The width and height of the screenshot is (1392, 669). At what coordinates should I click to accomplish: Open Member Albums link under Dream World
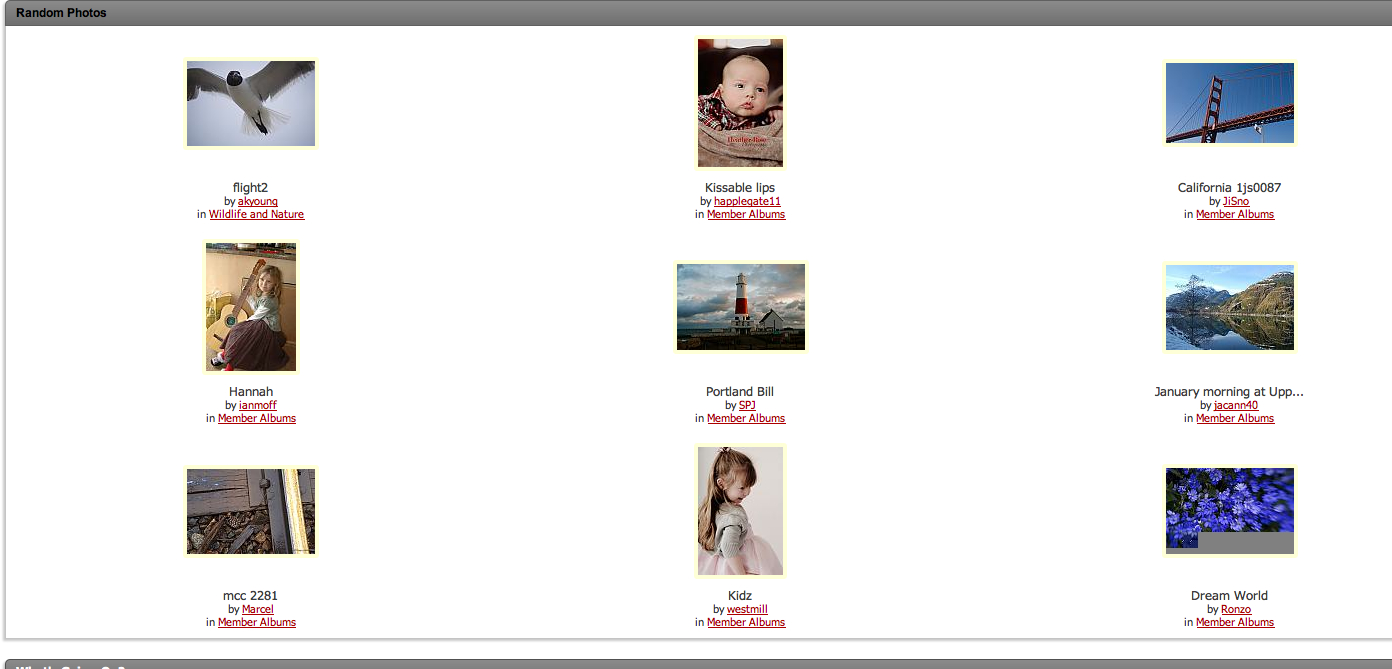coord(1235,623)
